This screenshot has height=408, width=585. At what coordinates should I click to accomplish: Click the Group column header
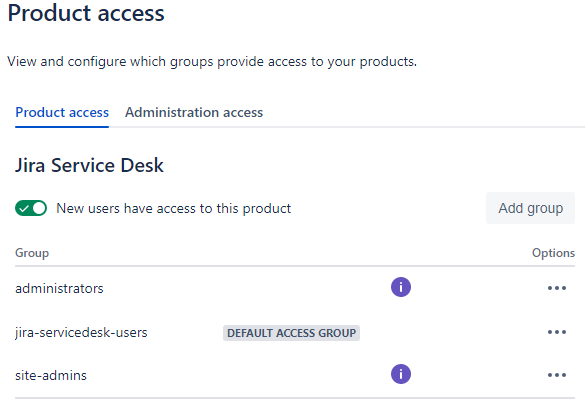point(32,253)
